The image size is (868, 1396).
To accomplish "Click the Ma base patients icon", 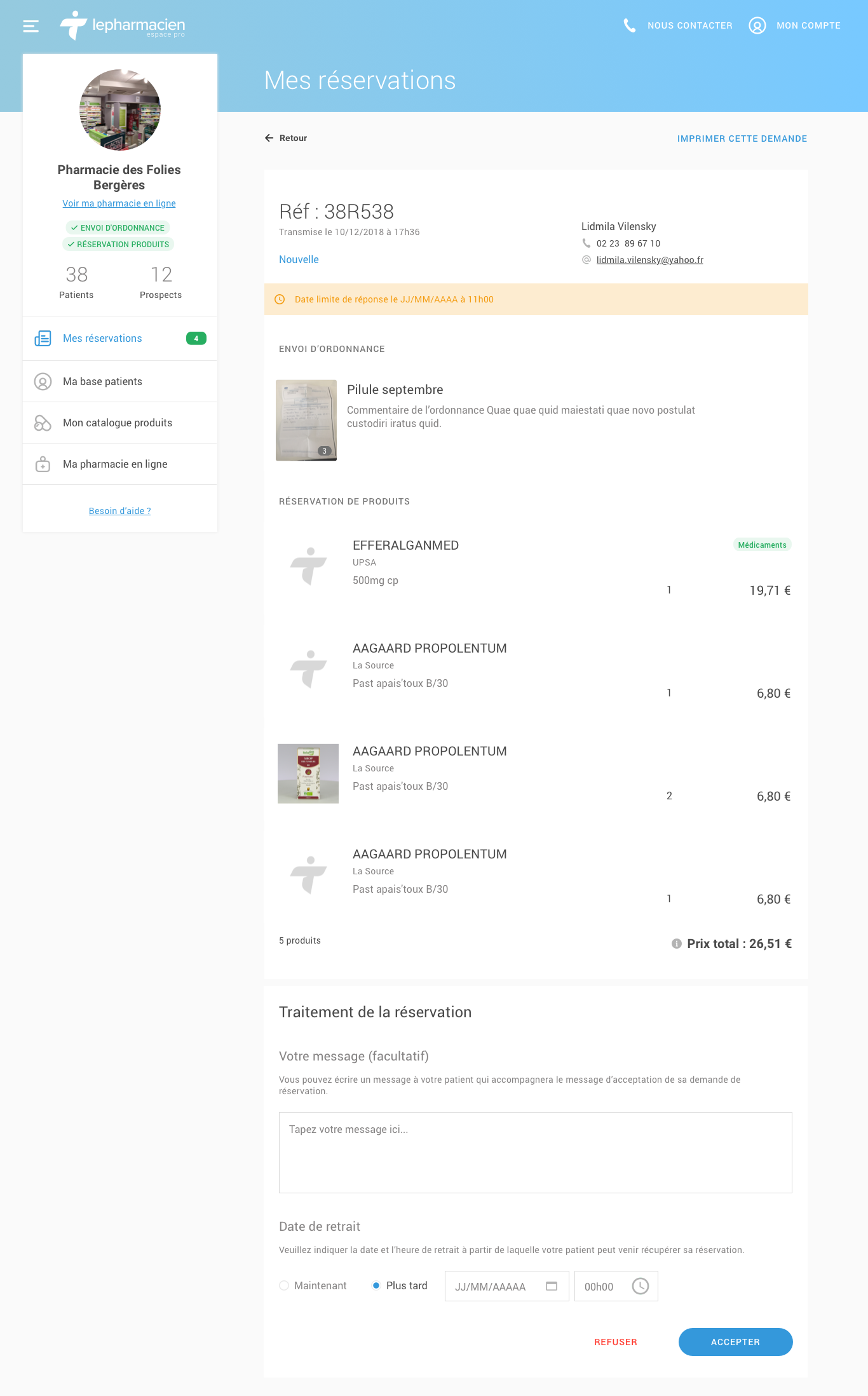I will [43, 381].
